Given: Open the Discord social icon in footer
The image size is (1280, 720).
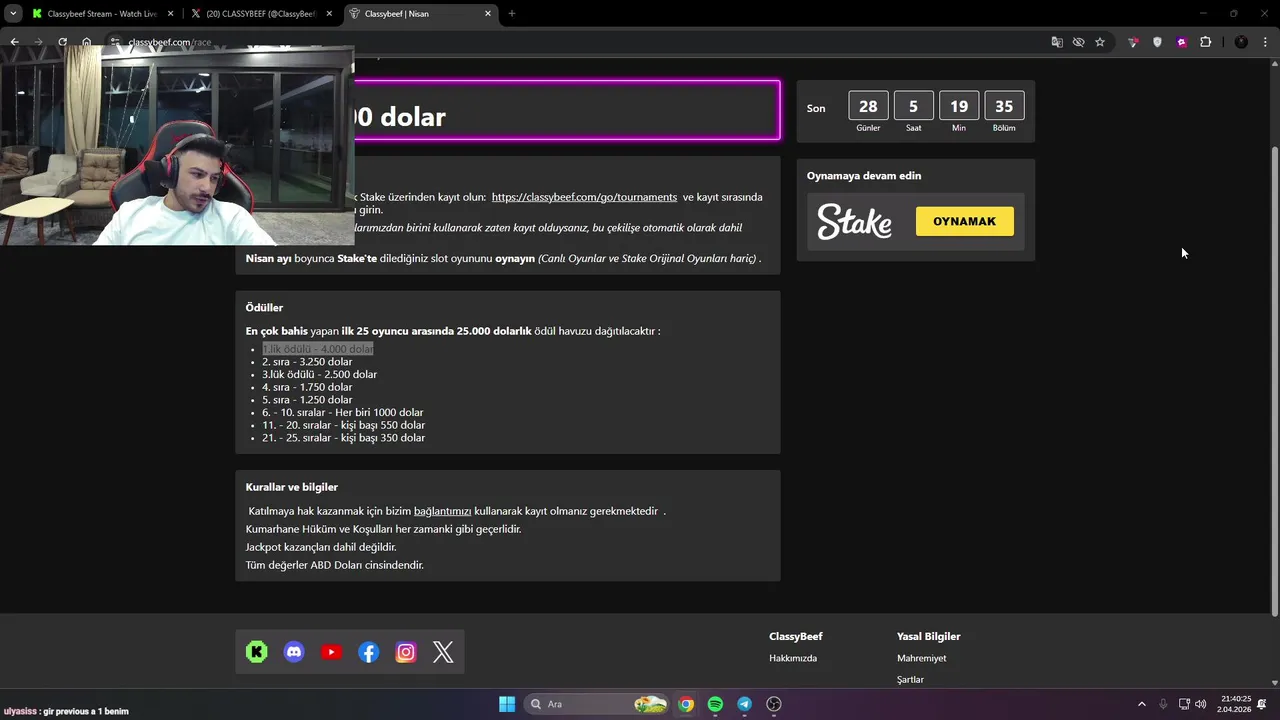Looking at the screenshot, I should point(294,652).
